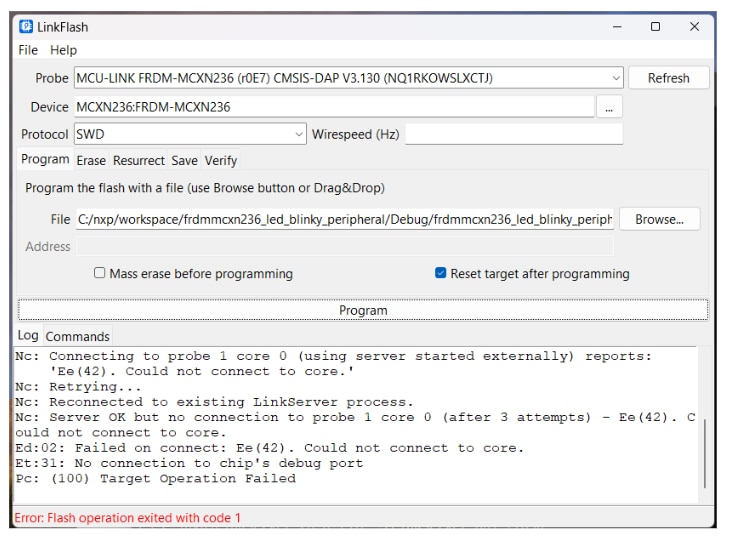The width and height of the screenshot is (729, 541).
Task: Enable Mass erase before programming checkbox
Action: [x=99, y=273]
